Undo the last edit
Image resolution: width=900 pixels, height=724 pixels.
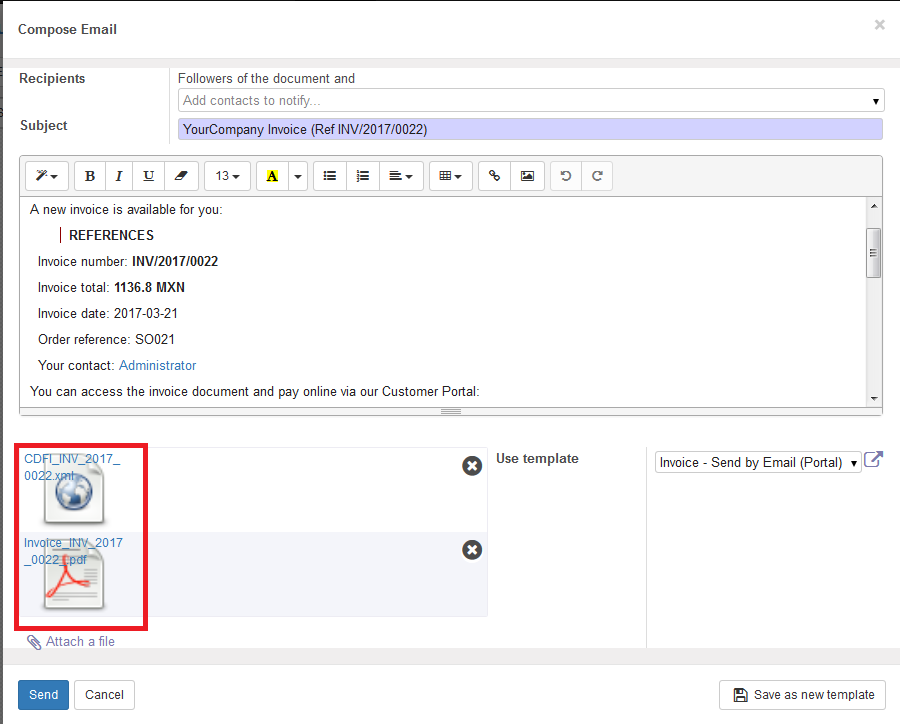(566, 176)
